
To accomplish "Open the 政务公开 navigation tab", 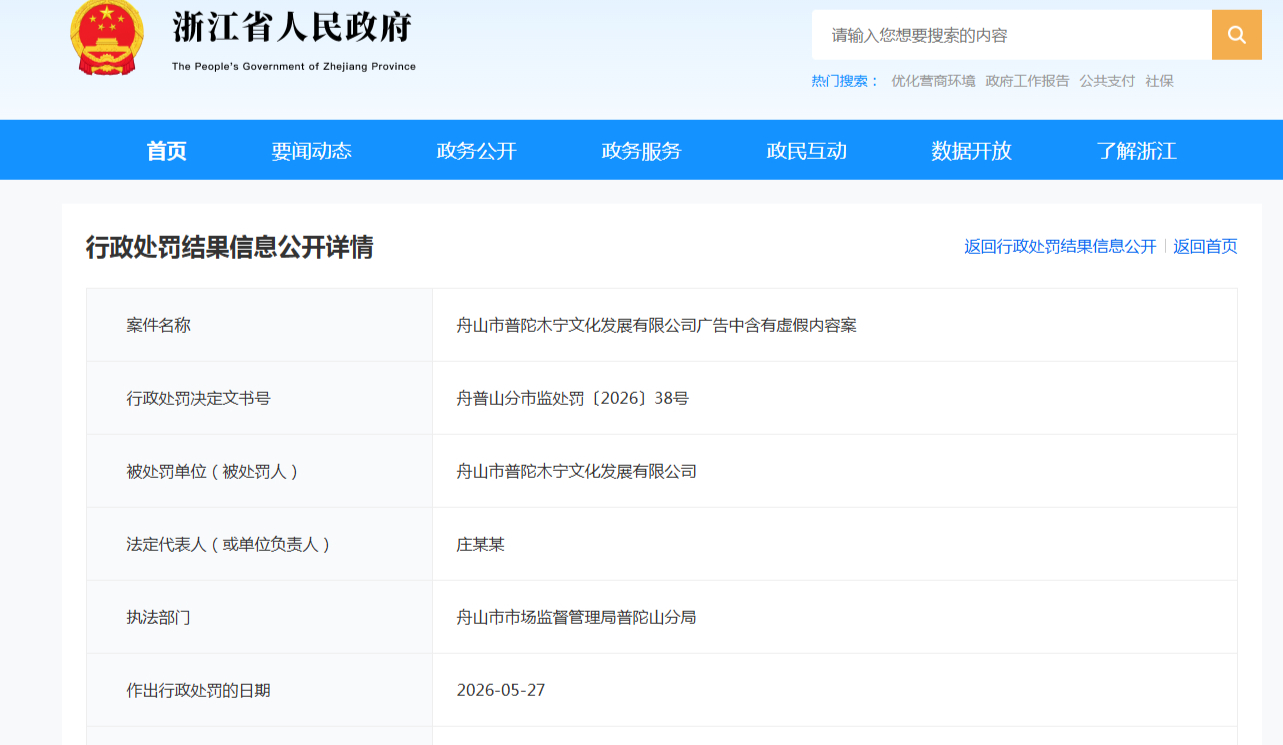I will point(477,151).
